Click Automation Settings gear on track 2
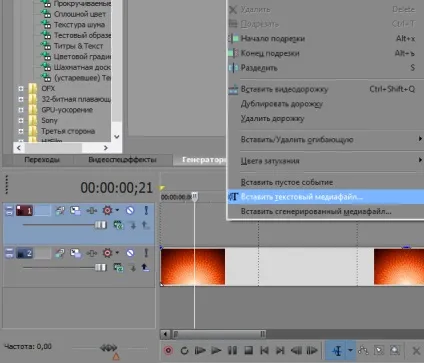 click(x=107, y=253)
